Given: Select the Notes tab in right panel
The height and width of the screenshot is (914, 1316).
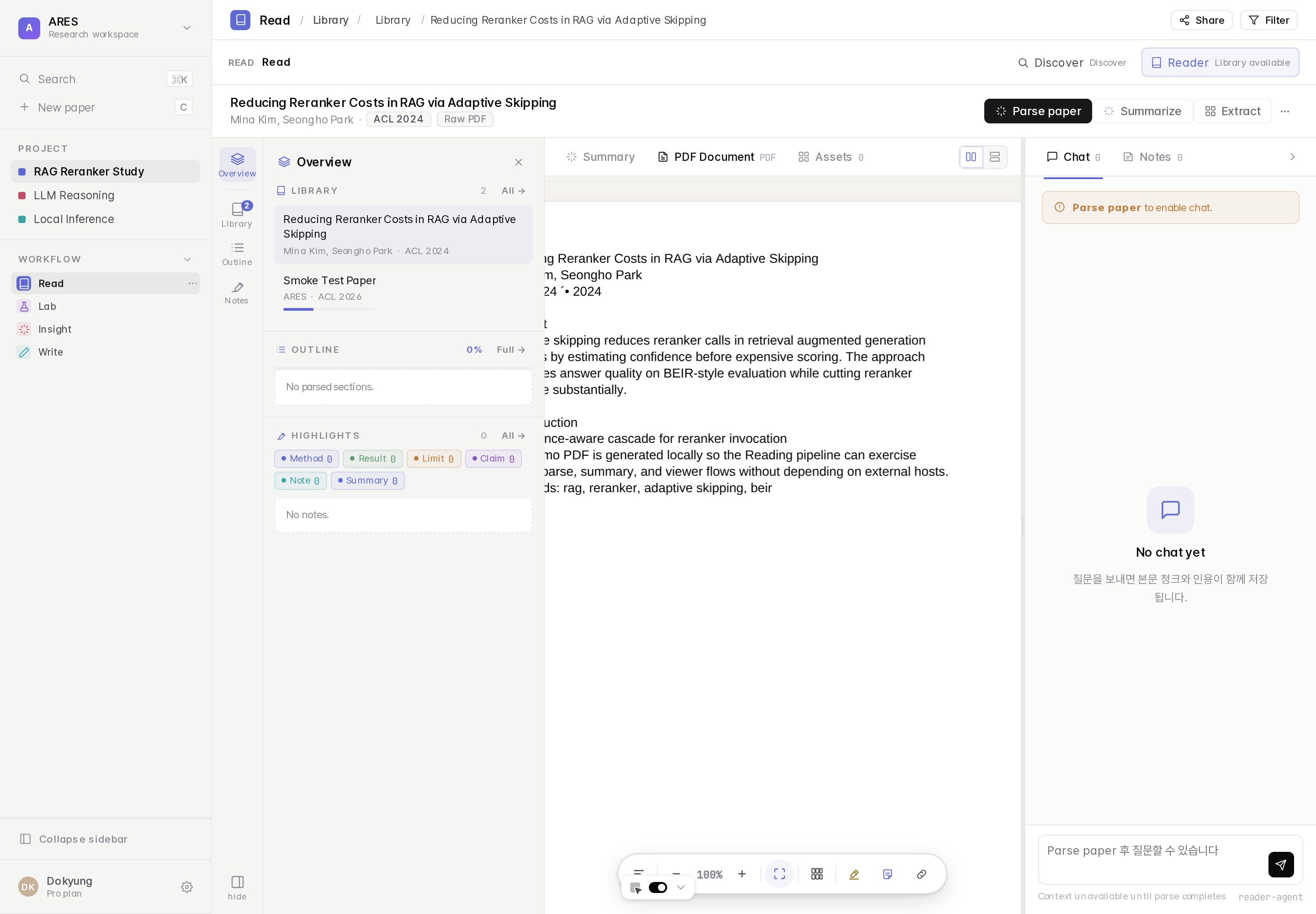Looking at the screenshot, I should coord(1153,157).
